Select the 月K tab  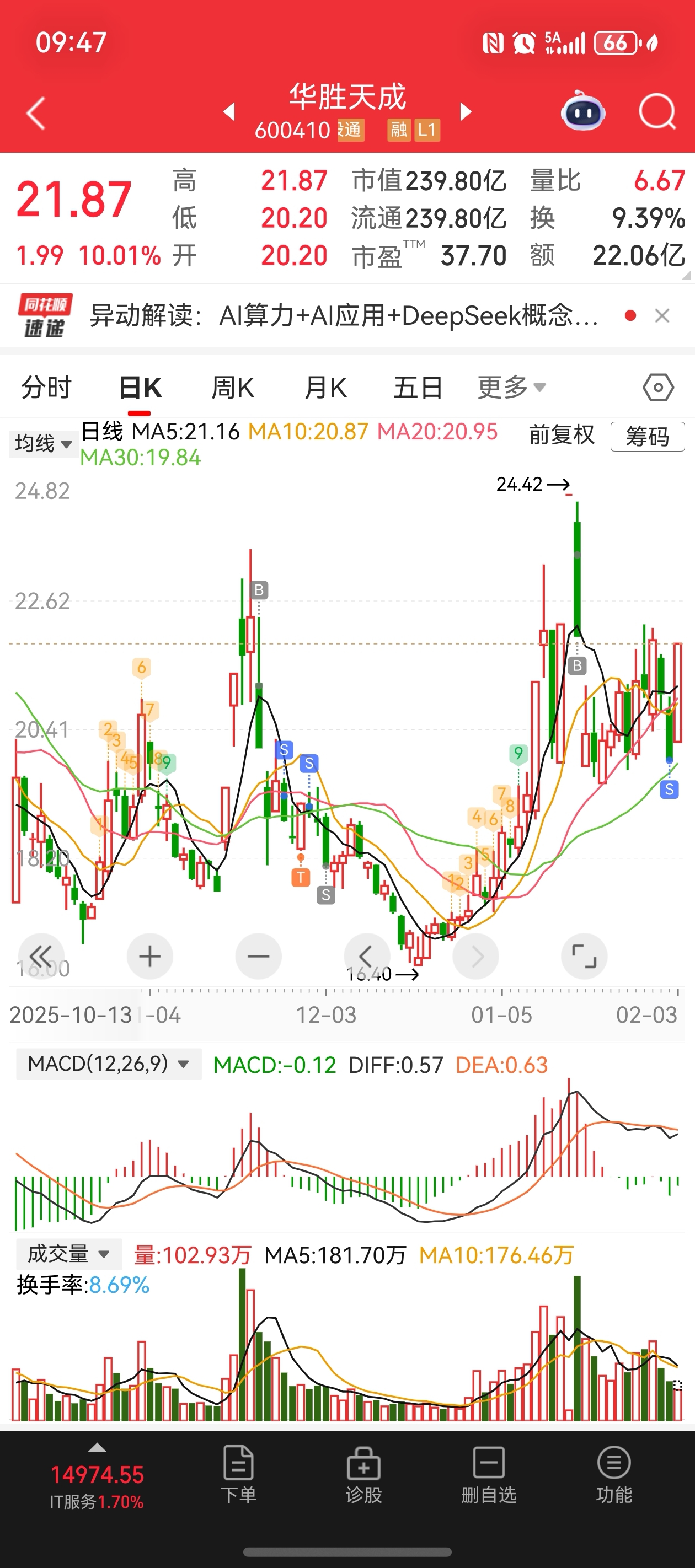click(325, 388)
